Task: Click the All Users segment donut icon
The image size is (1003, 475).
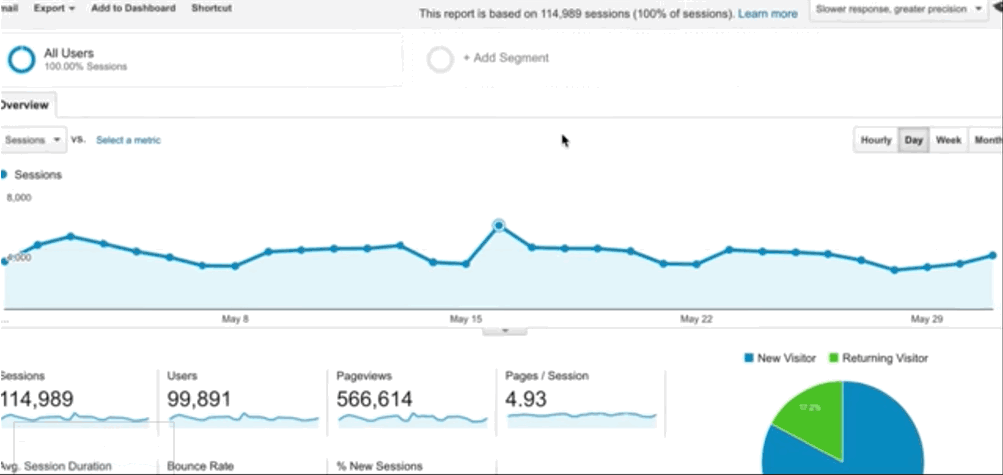Action: pyautogui.click(x=21, y=59)
